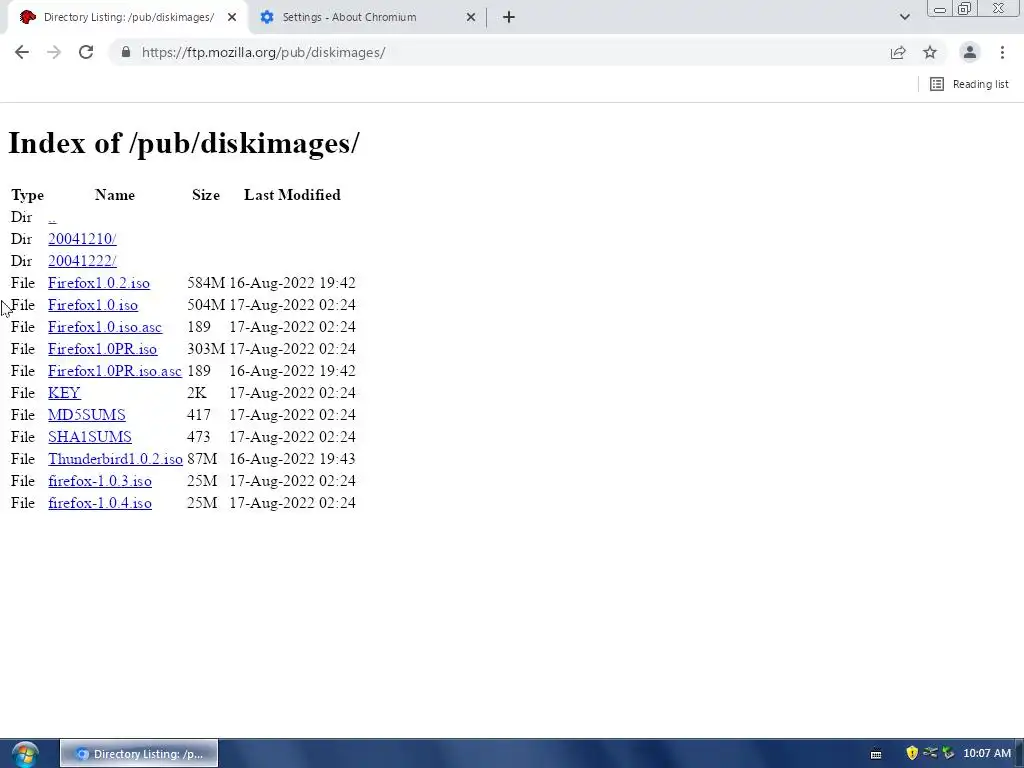The height and width of the screenshot is (768, 1024).
Task: Click the Size column header
Action: click(206, 195)
